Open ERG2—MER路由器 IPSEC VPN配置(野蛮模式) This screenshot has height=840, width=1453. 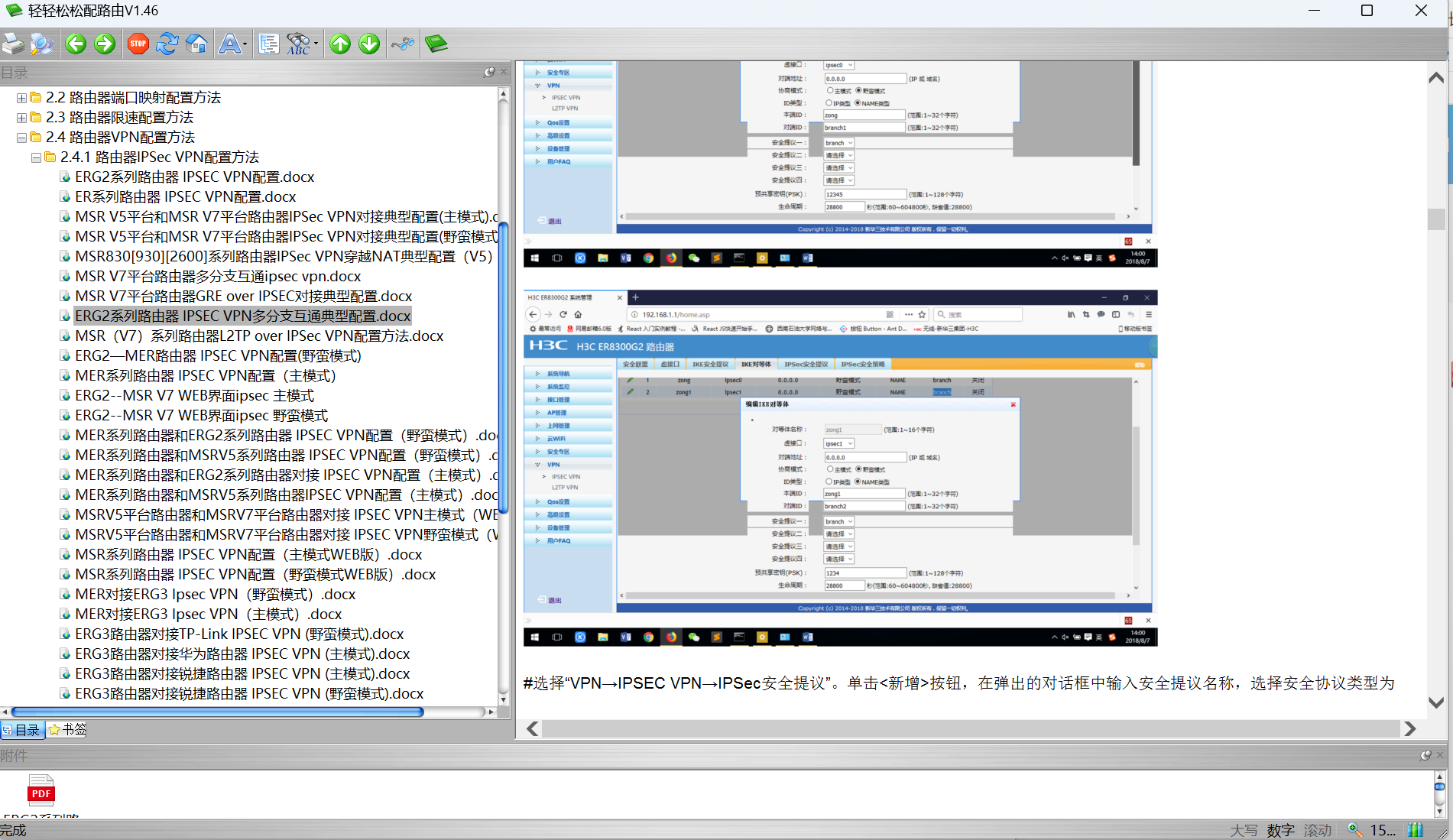pos(218,356)
